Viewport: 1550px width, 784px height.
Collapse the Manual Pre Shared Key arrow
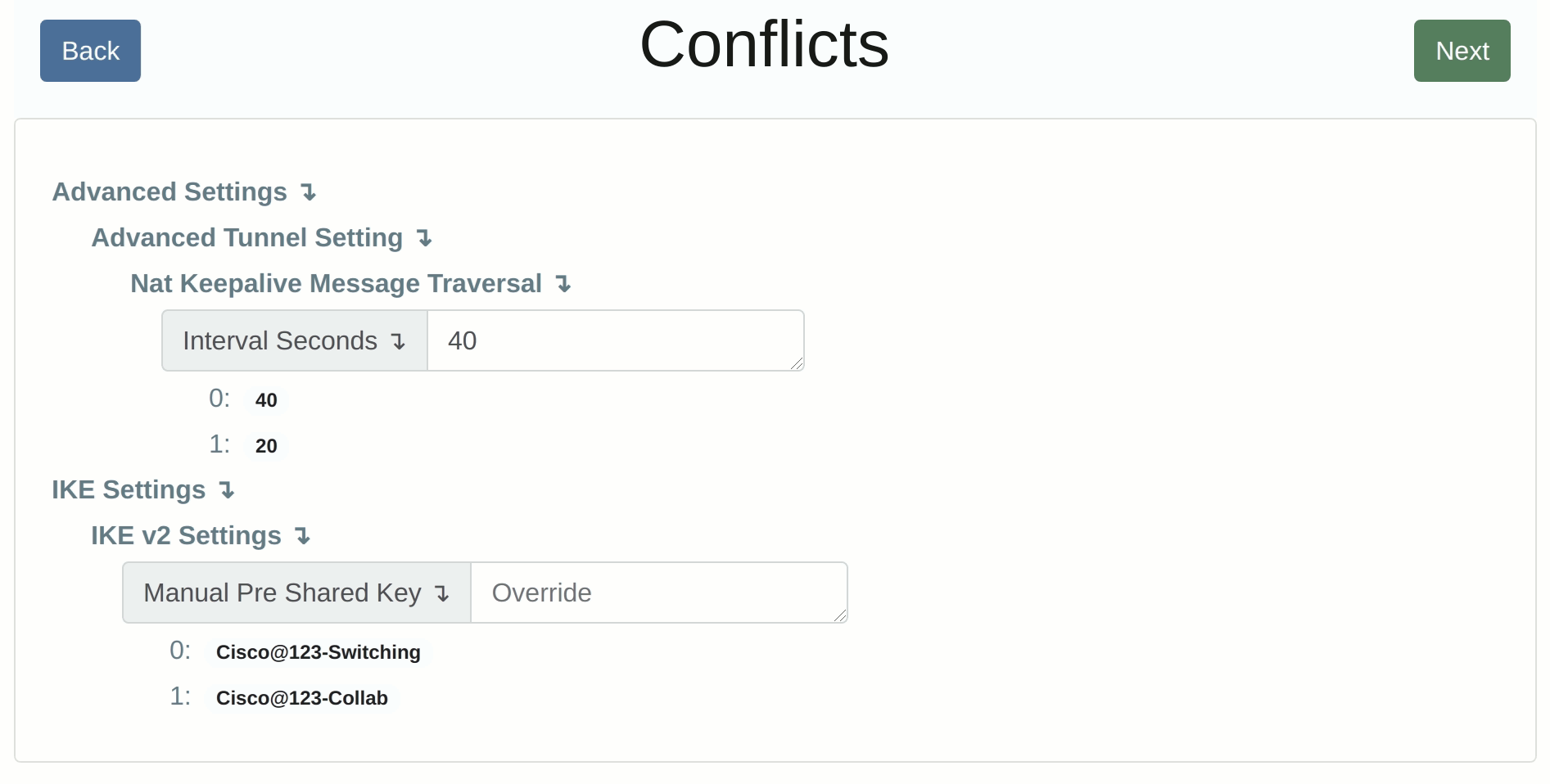point(443,594)
